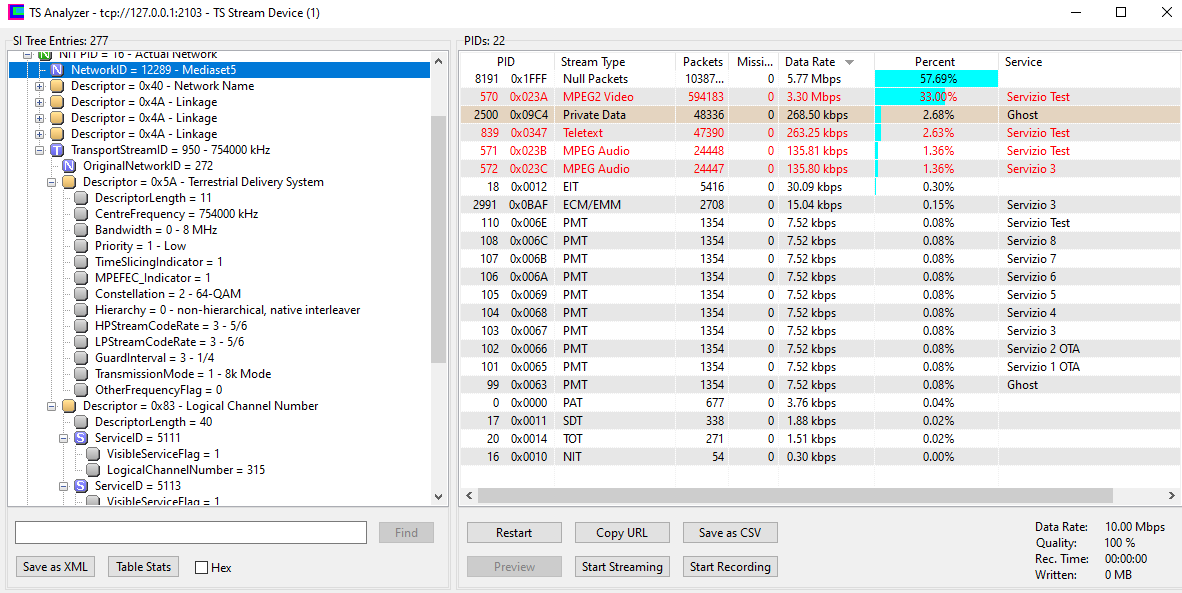Click the Terrestrial Delivery System folder icon
This screenshot has height=593, width=1182.
69,182
